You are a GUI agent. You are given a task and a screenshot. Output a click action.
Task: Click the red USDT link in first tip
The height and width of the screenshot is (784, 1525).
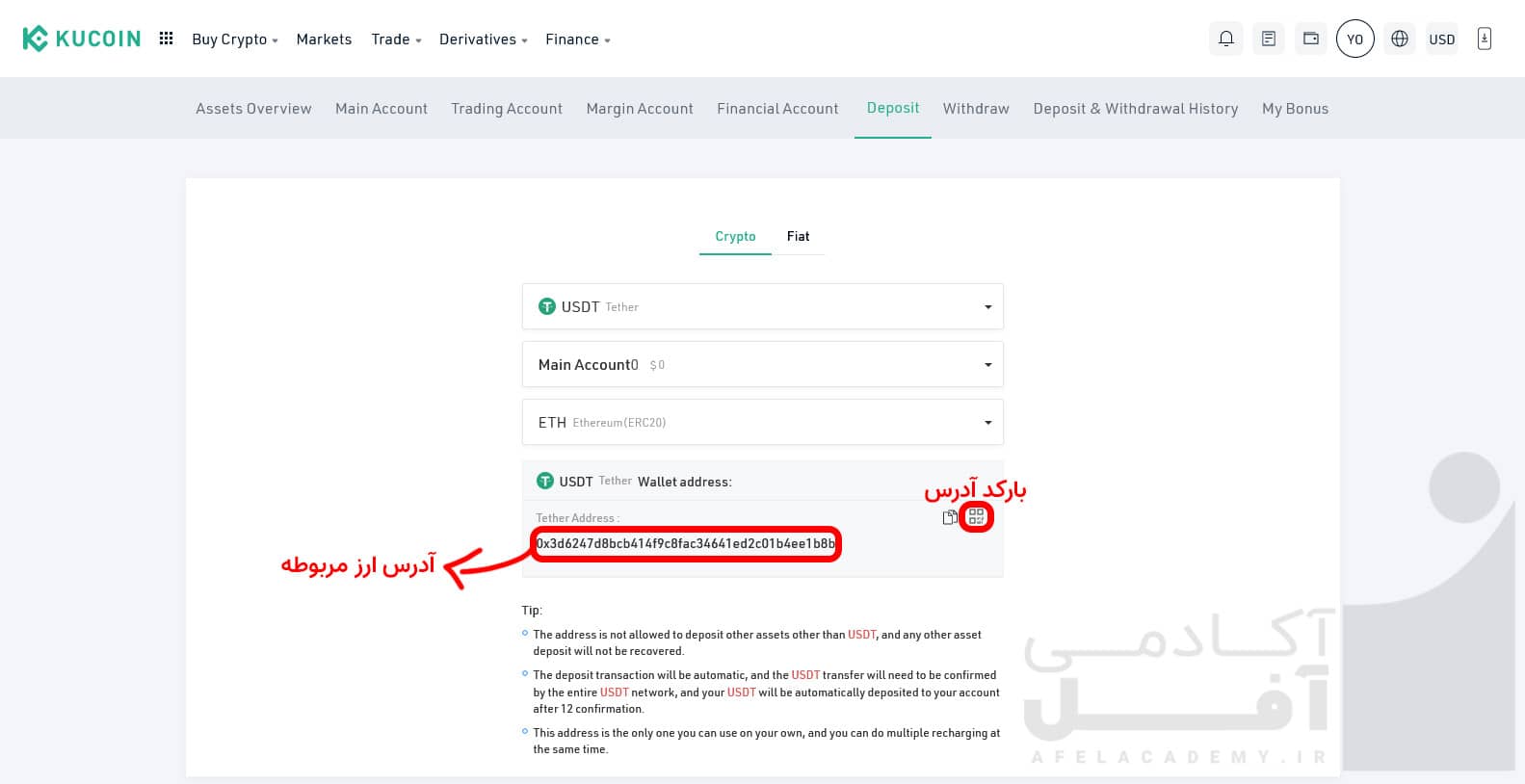(862, 635)
